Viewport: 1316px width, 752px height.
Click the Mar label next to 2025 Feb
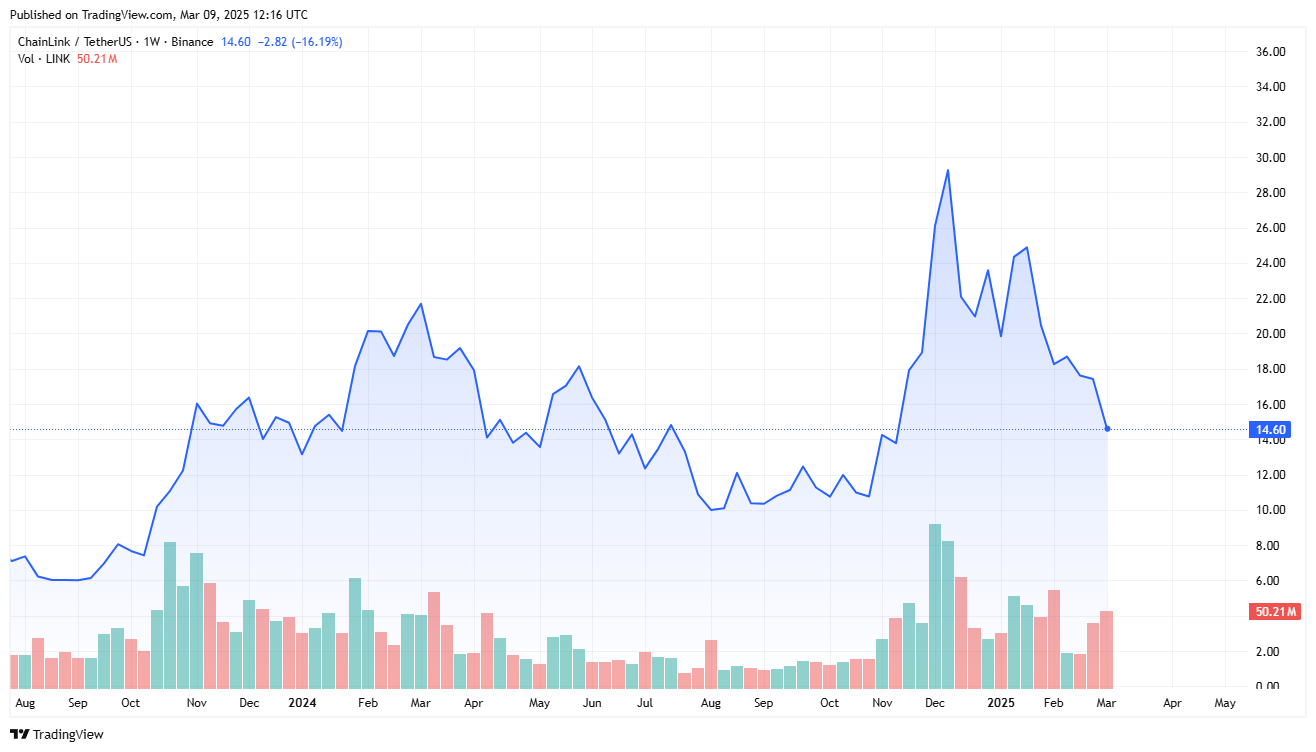(x=1106, y=703)
